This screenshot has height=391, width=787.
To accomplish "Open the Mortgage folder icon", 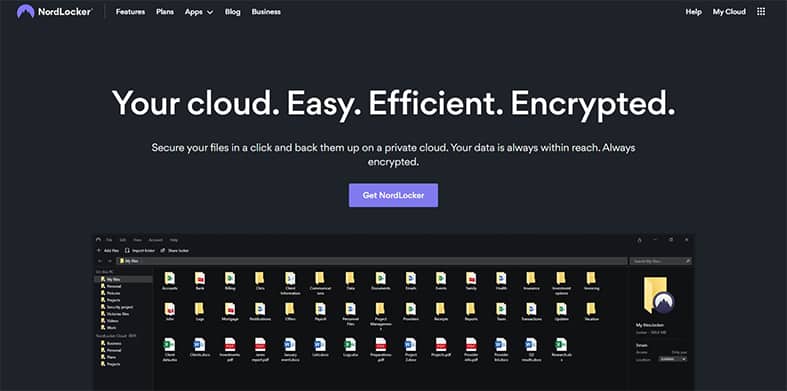I will click(230, 309).
